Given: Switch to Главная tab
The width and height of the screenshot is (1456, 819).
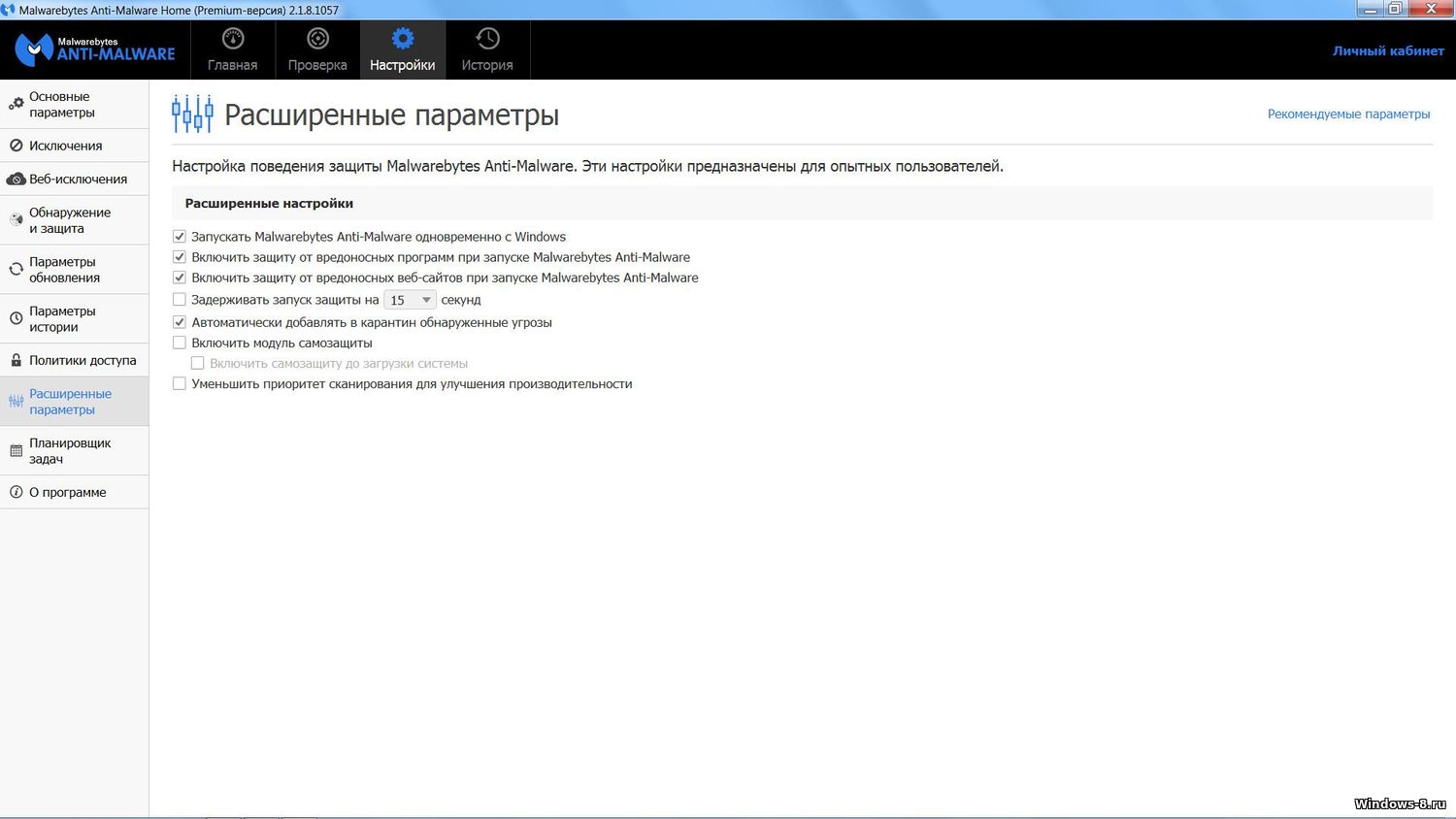Looking at the screenshot, I should (x=233, y=49).
